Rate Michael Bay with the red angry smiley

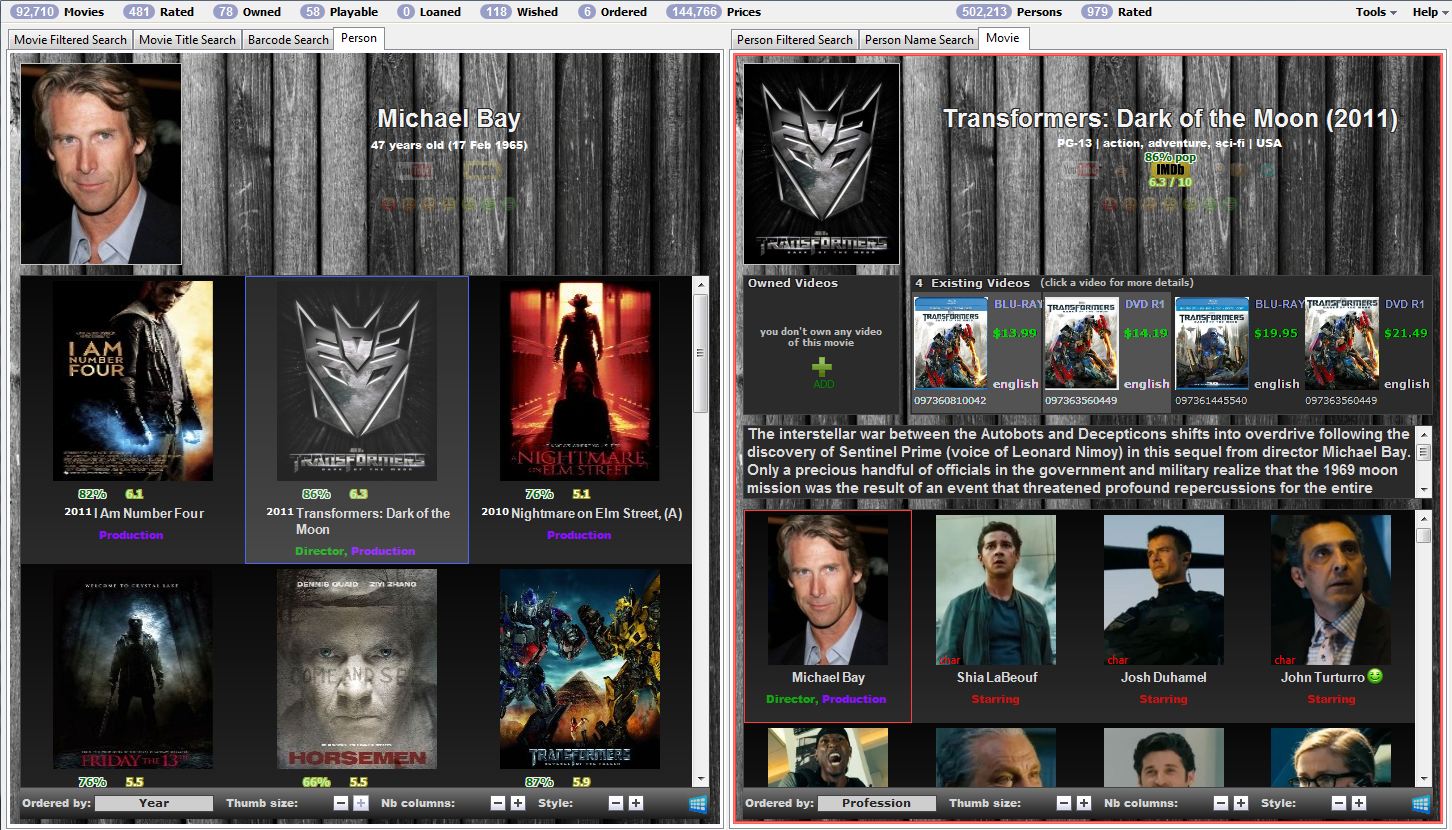[x=388, y=204]
